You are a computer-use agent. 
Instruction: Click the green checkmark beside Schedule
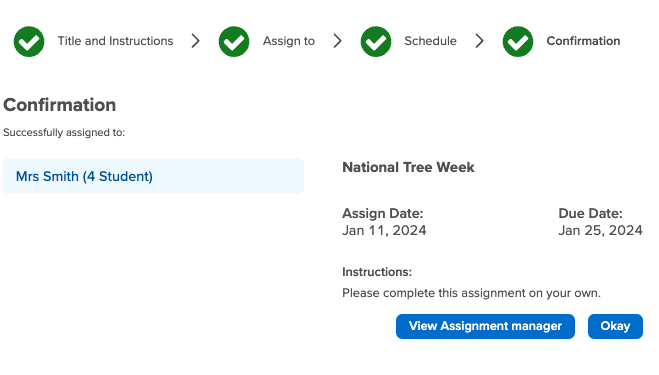[x=376, y=41]
